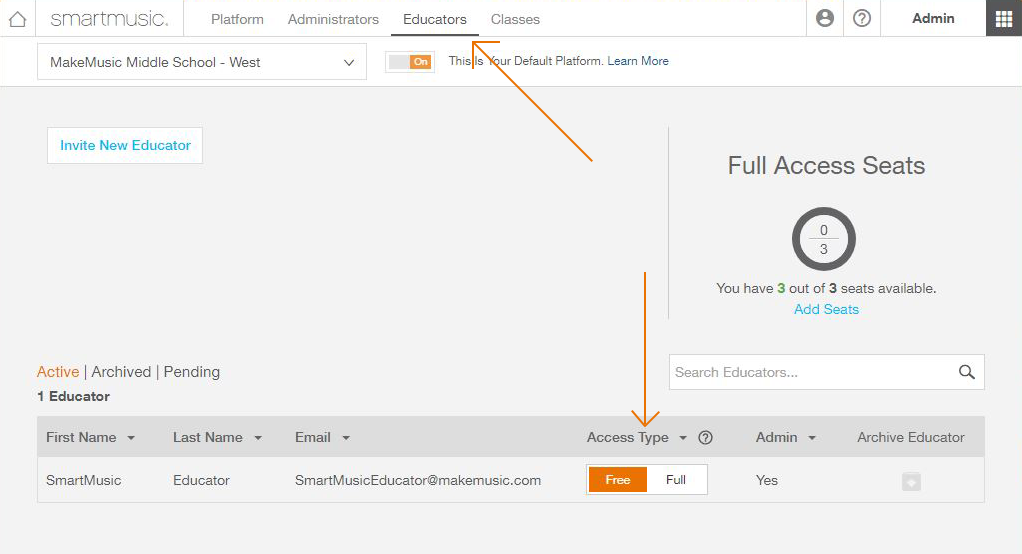
Task: Set access type to Full
Action: pos(676,480)
